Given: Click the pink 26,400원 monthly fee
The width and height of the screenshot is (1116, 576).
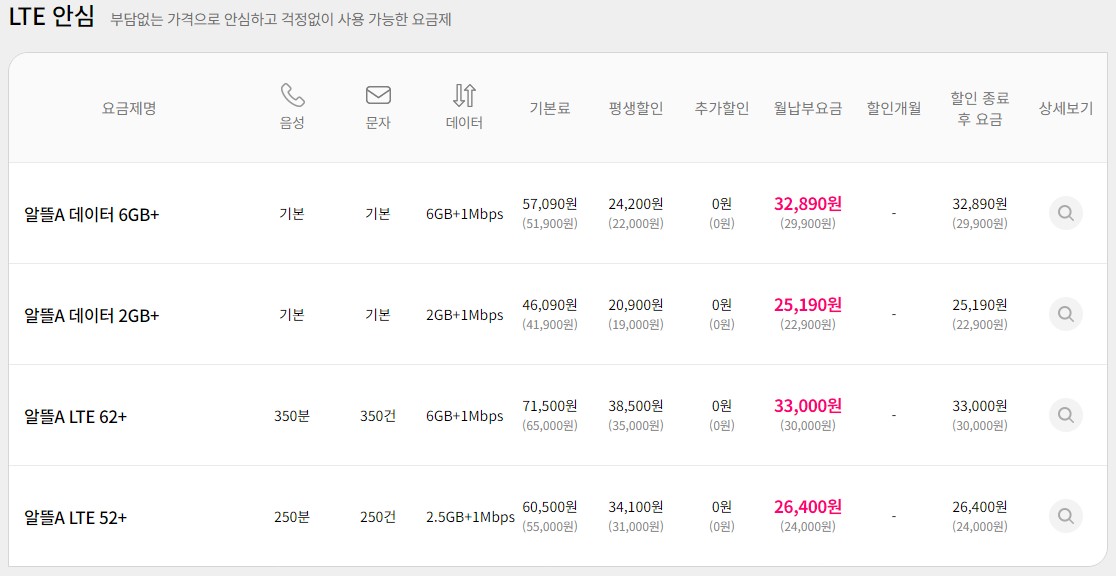Looking at the screenshot, I should coord(808,507).
